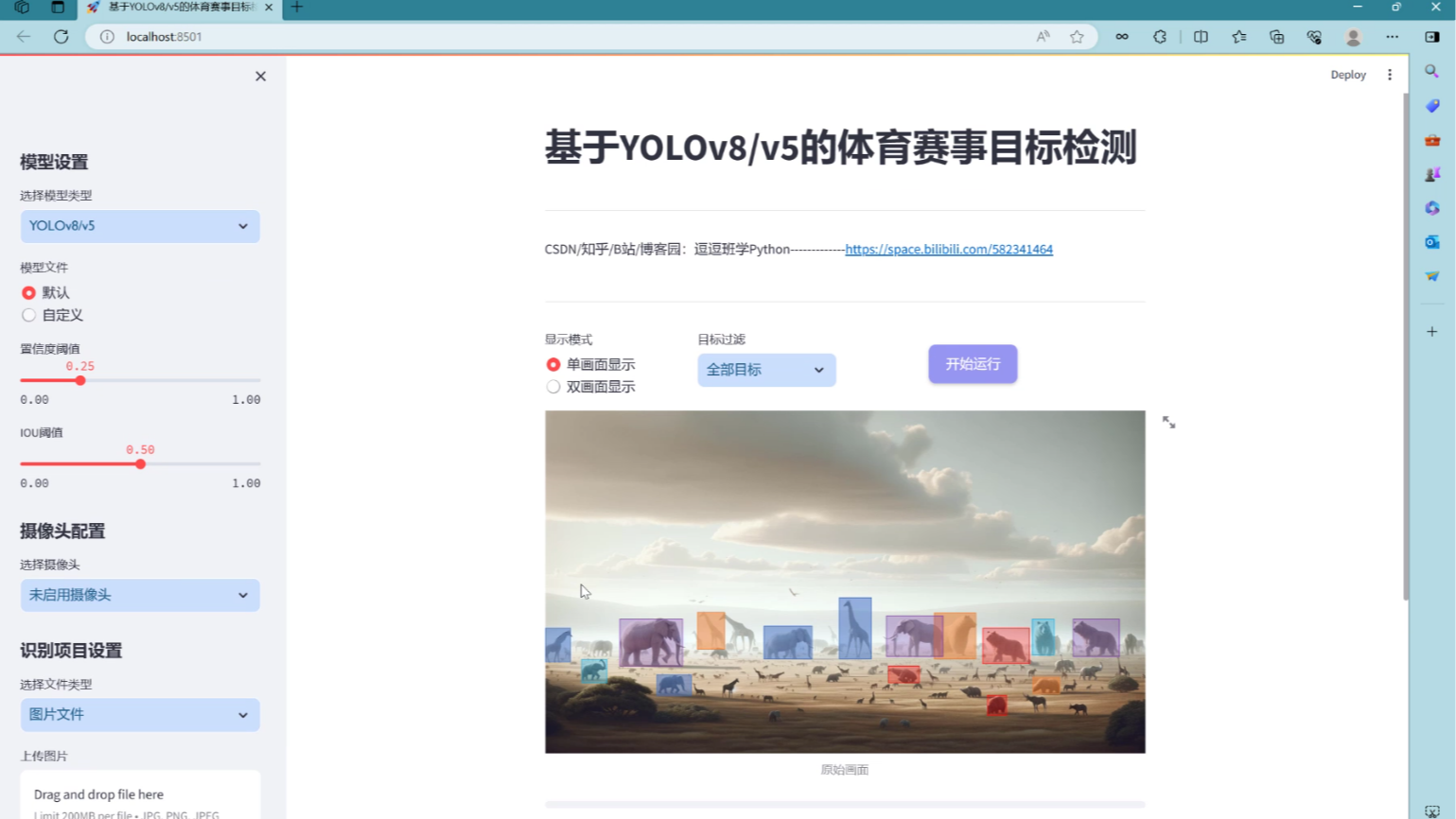Open the Edge sidebar Tools briefcase icon

(x=1432, y=140)
